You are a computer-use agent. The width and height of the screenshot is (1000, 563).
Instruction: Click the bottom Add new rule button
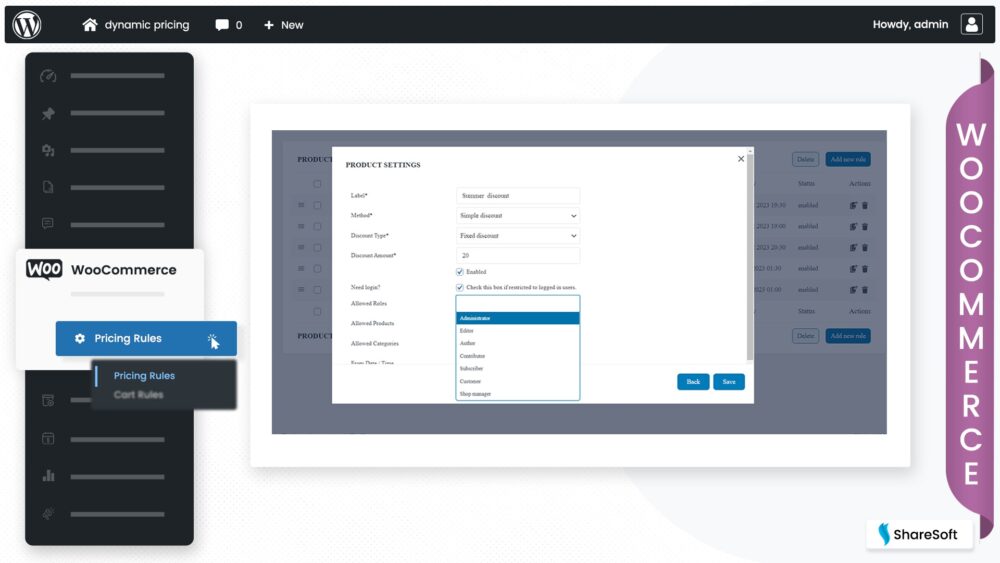coord(848,336)
